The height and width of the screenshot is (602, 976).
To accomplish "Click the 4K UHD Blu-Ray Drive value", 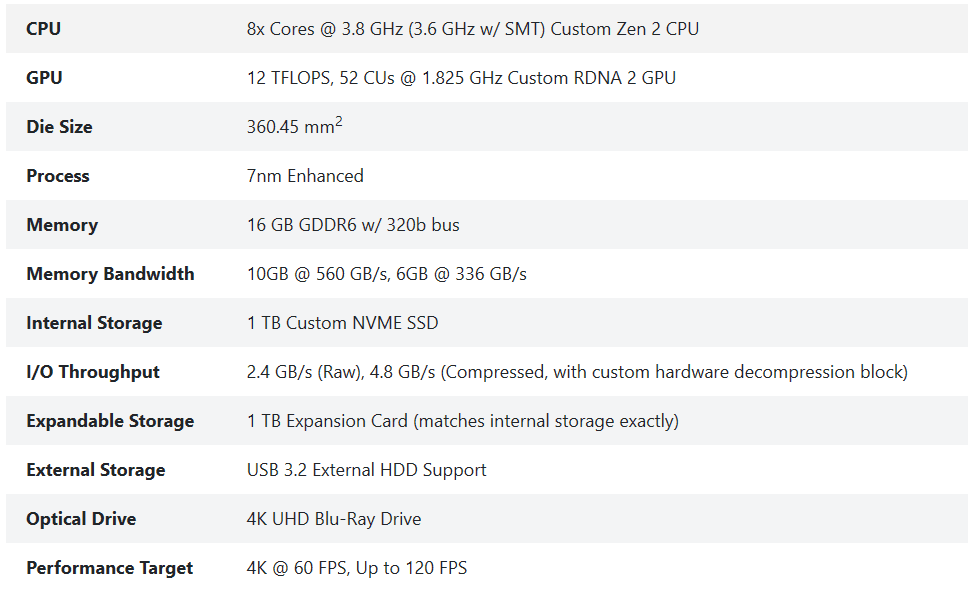I will coord(334,519).
